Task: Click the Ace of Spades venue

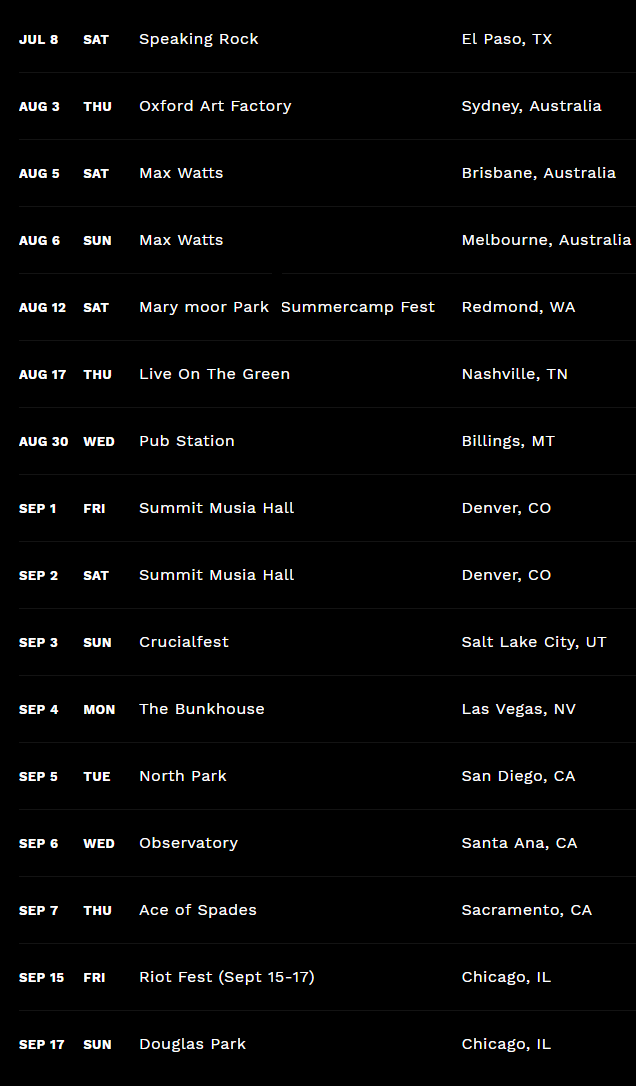Action: 198,910
